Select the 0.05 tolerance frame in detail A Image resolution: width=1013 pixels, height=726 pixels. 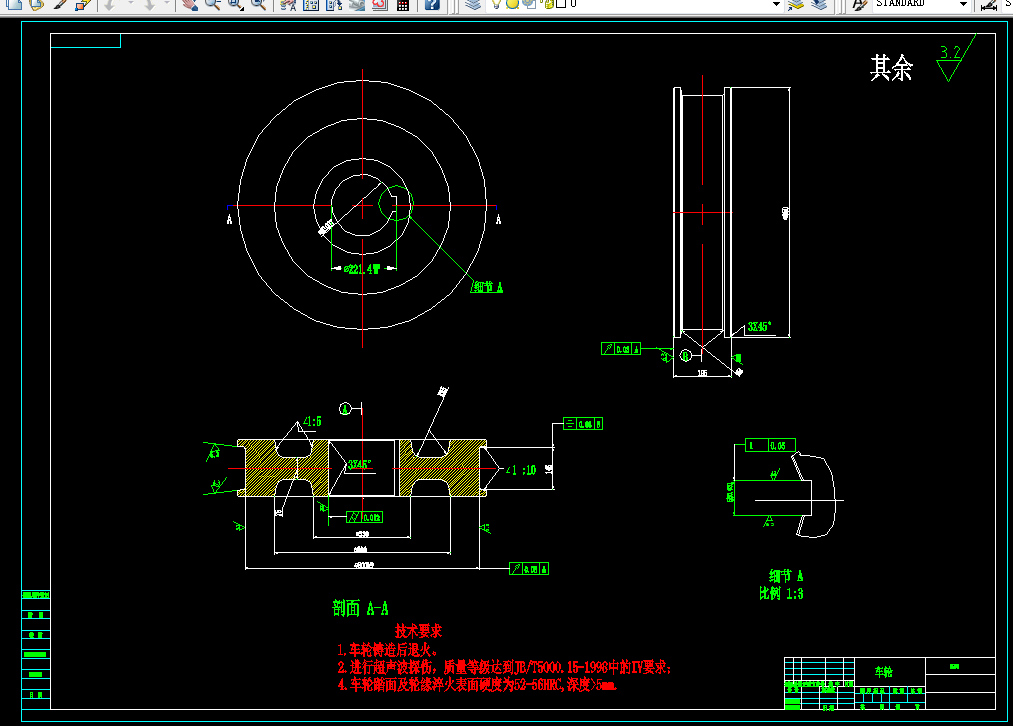tap(770, 446)
